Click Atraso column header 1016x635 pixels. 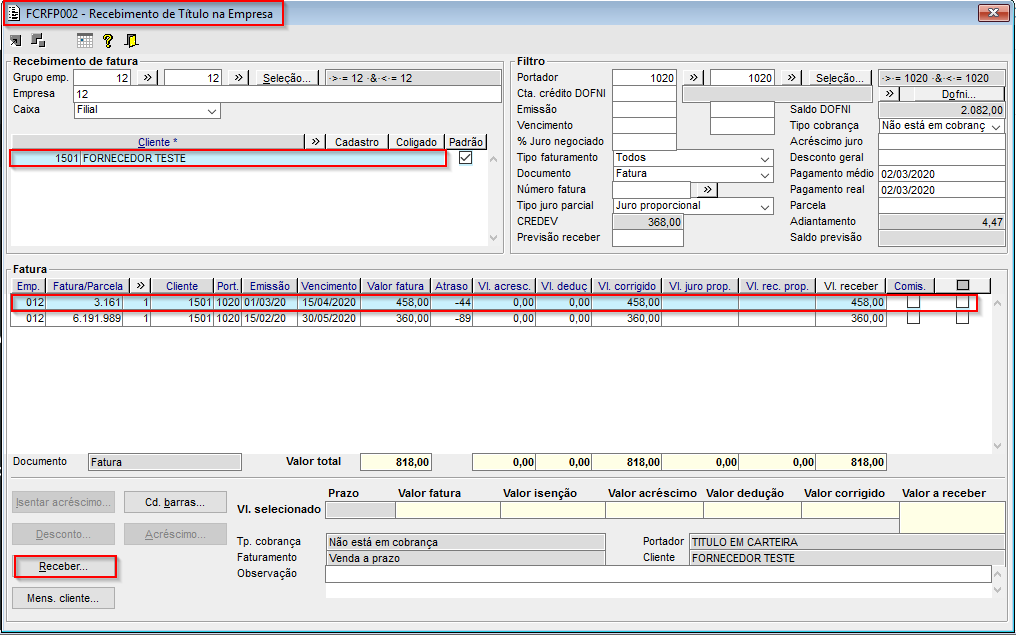452,286
